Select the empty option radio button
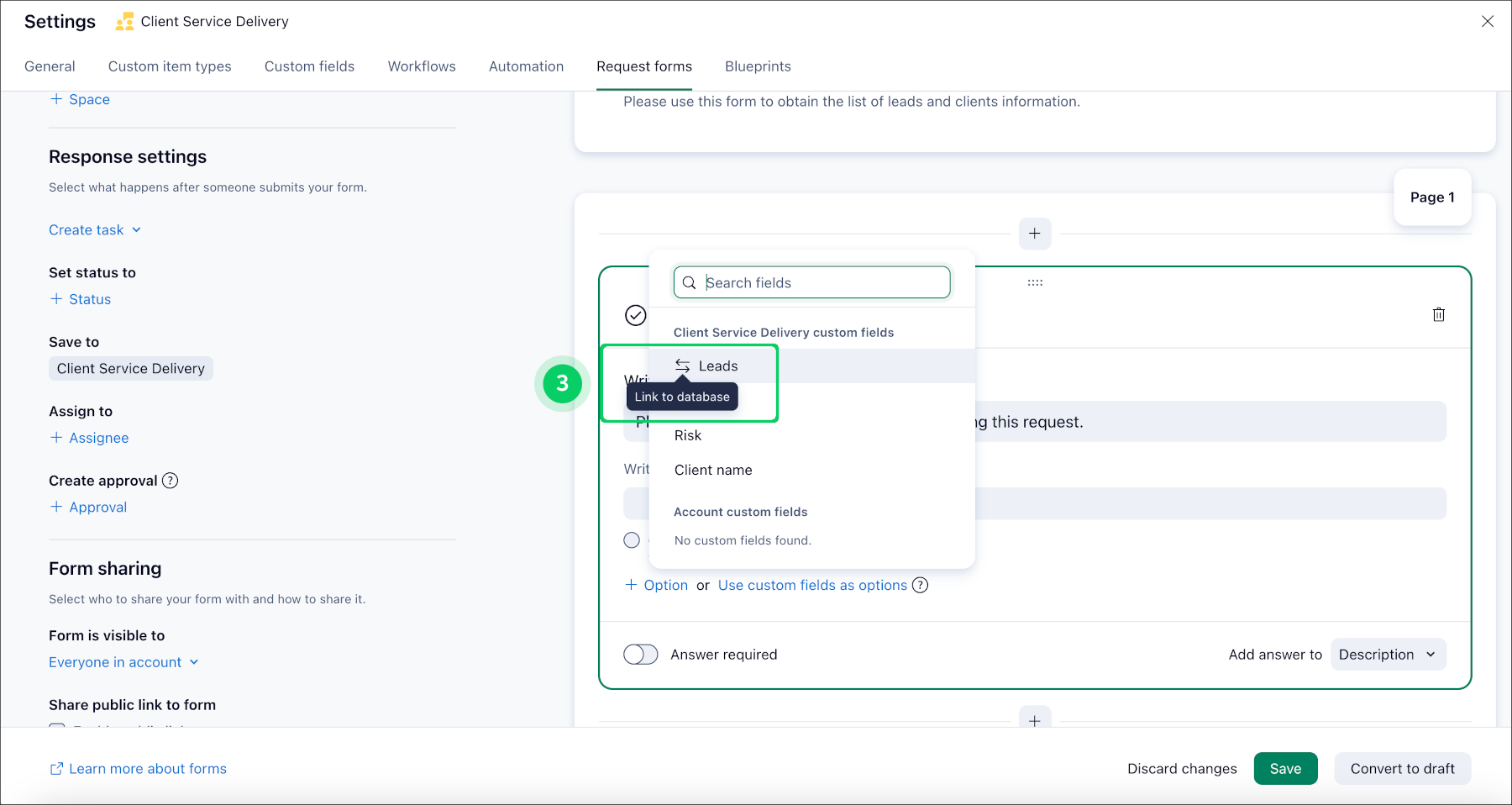 (x=632, y=540)
